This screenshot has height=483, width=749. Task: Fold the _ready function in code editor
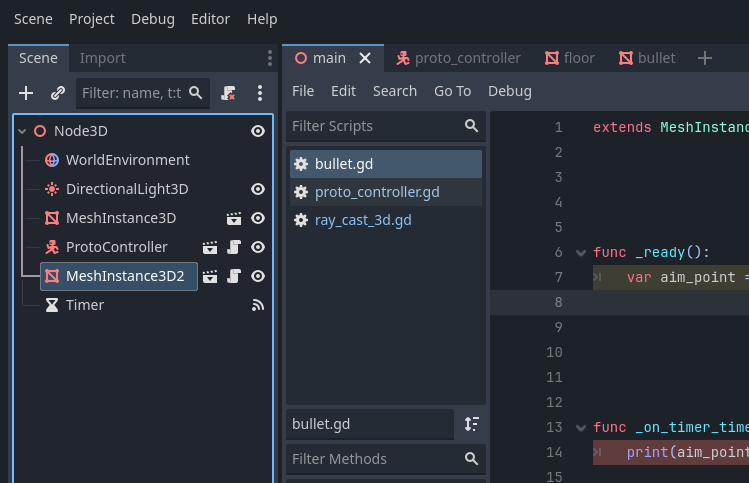pyautogui.click(x=581, y=253)
